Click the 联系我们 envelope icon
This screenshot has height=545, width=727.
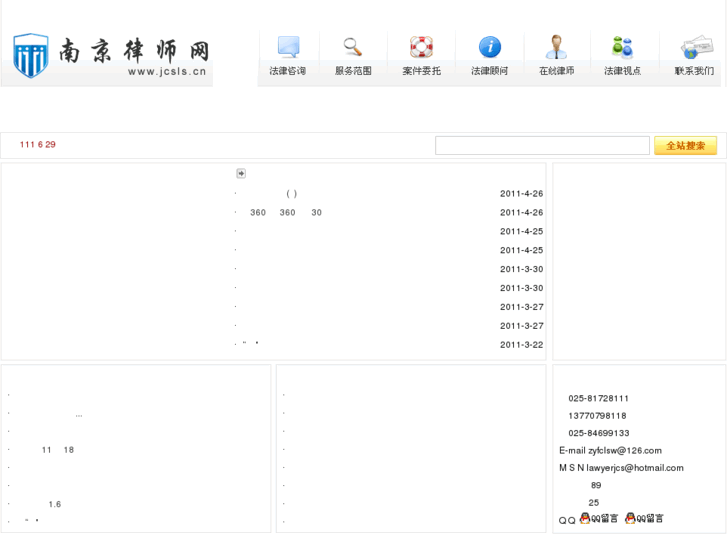696,47
